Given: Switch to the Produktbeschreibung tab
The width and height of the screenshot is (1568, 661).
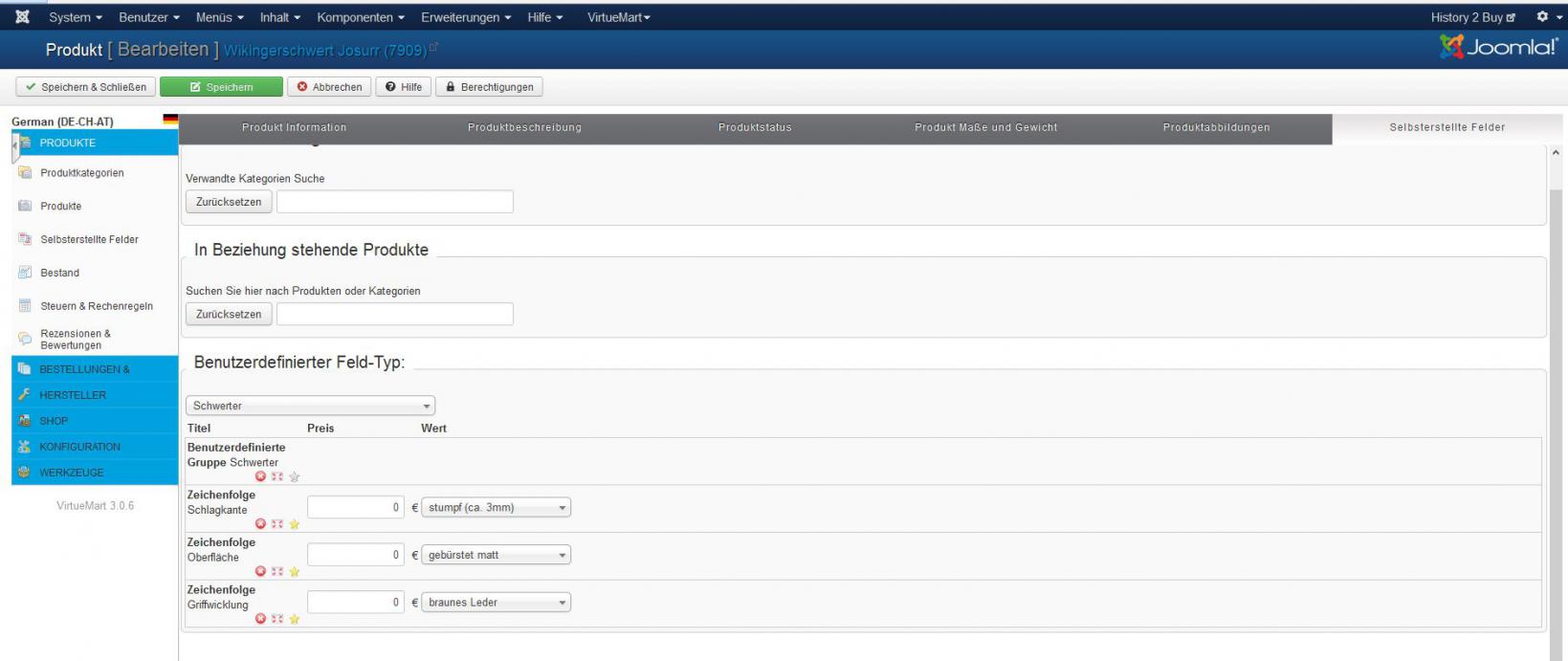Looking at the screenshot, I should pyautogui.click(x=524, y=128).
